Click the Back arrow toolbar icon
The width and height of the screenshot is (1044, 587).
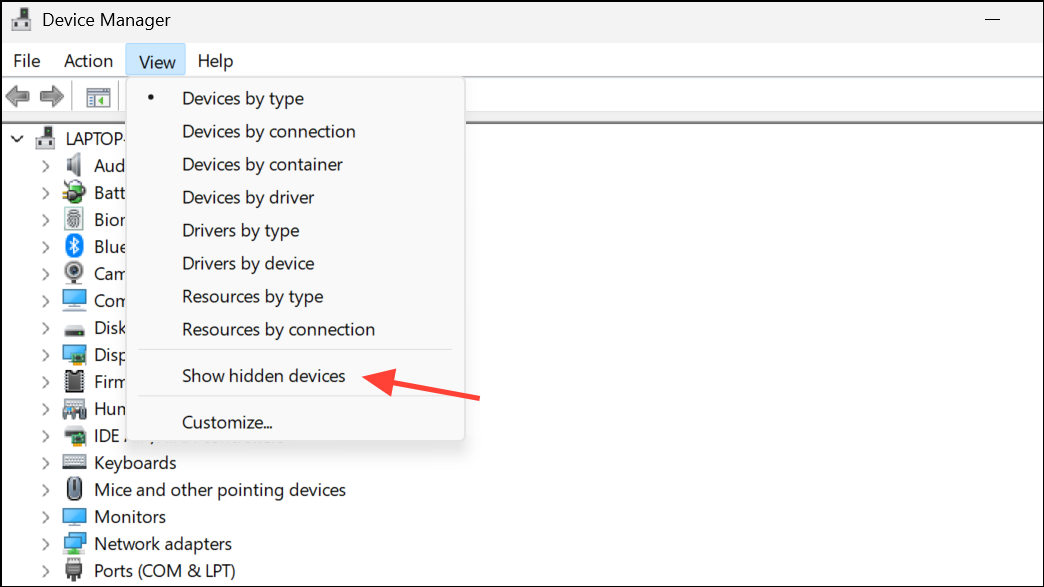(17, 97)
